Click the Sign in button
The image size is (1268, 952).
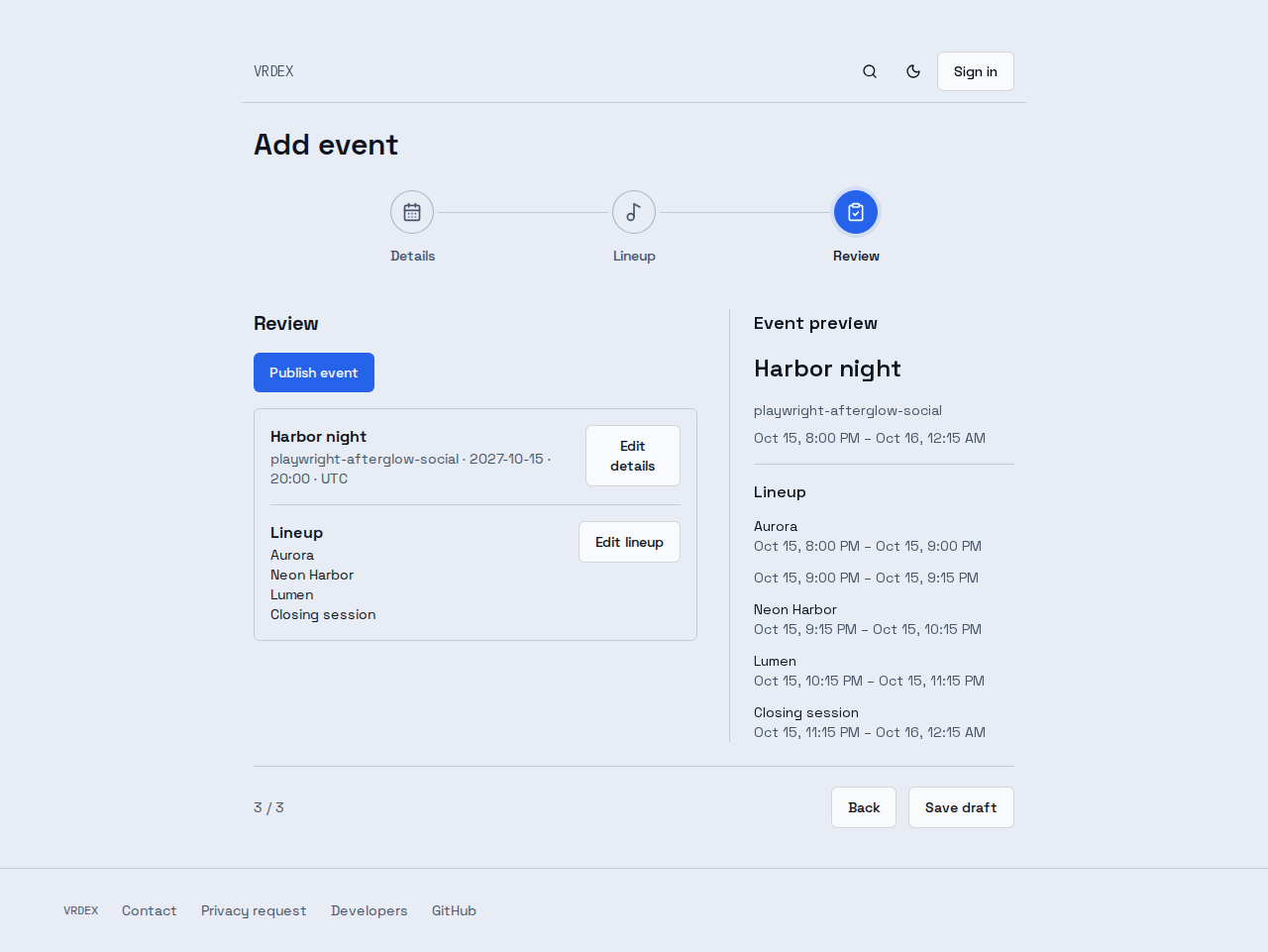click(x=976, y=71)
